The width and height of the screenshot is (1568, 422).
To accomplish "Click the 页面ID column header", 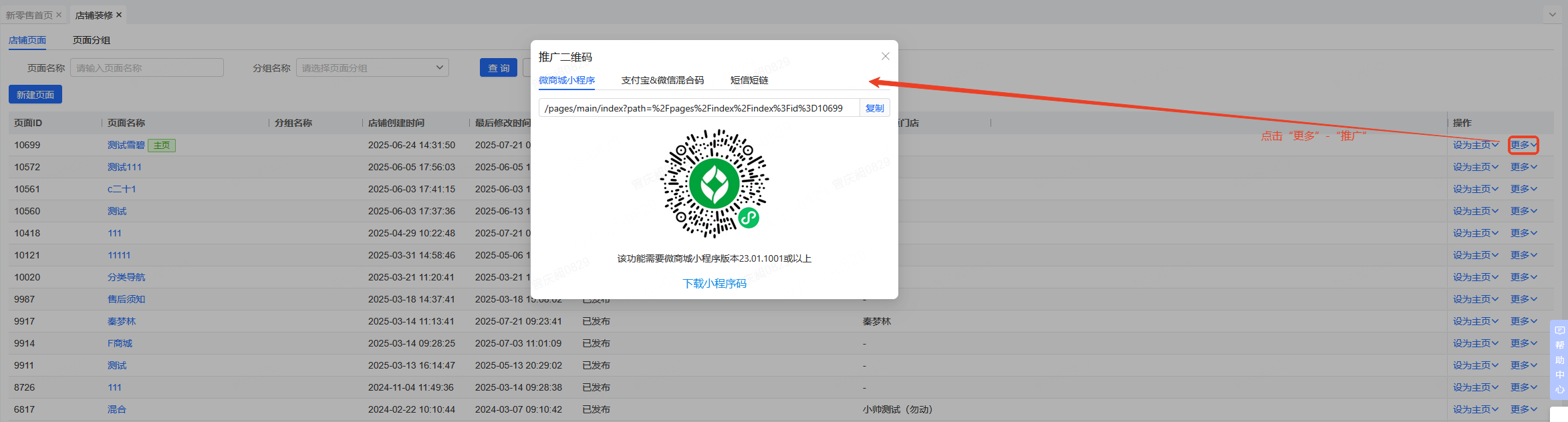I will click(28, 123).
